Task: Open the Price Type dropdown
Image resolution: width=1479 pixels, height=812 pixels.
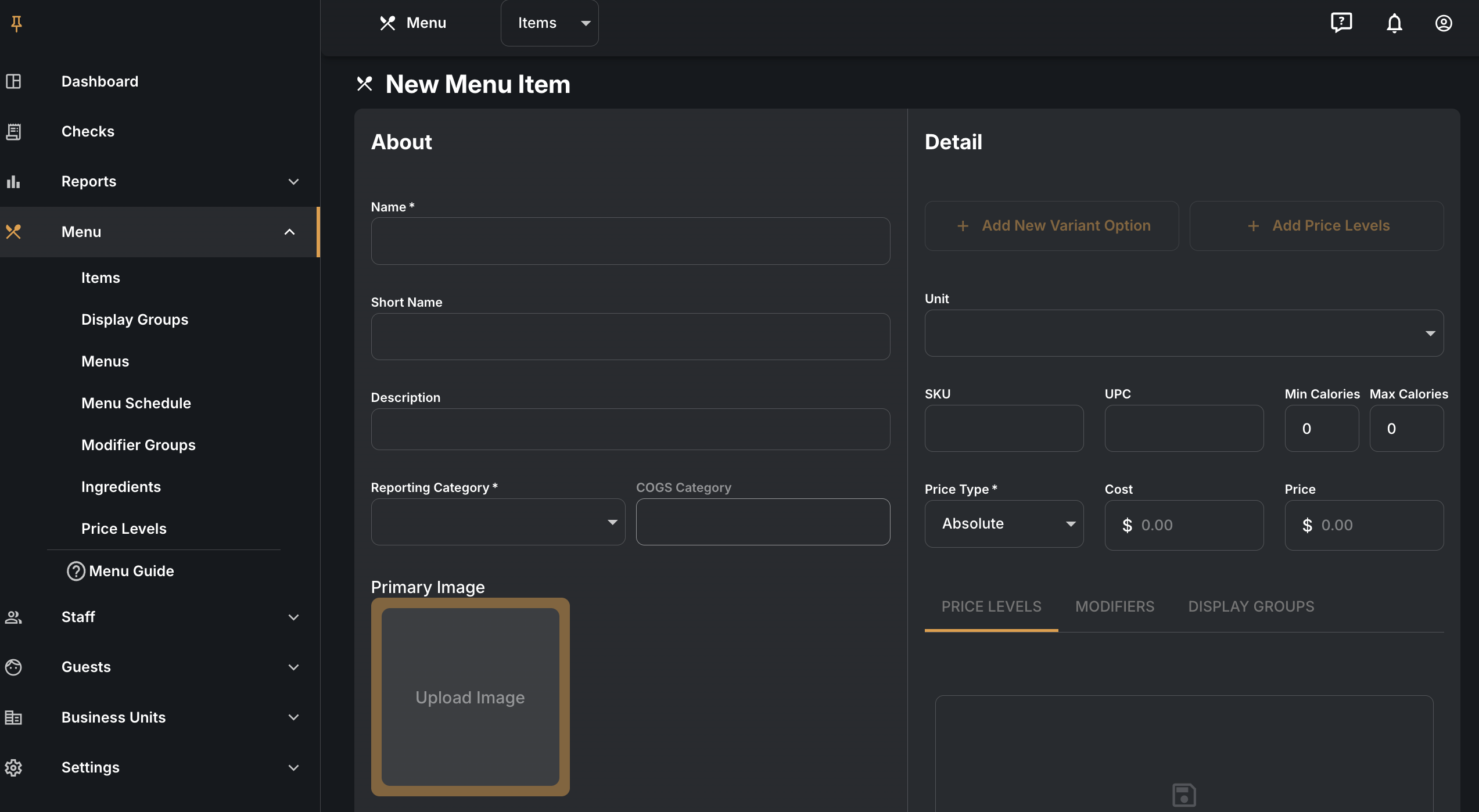Action: pyautogui.click(x=1004, y=524)
